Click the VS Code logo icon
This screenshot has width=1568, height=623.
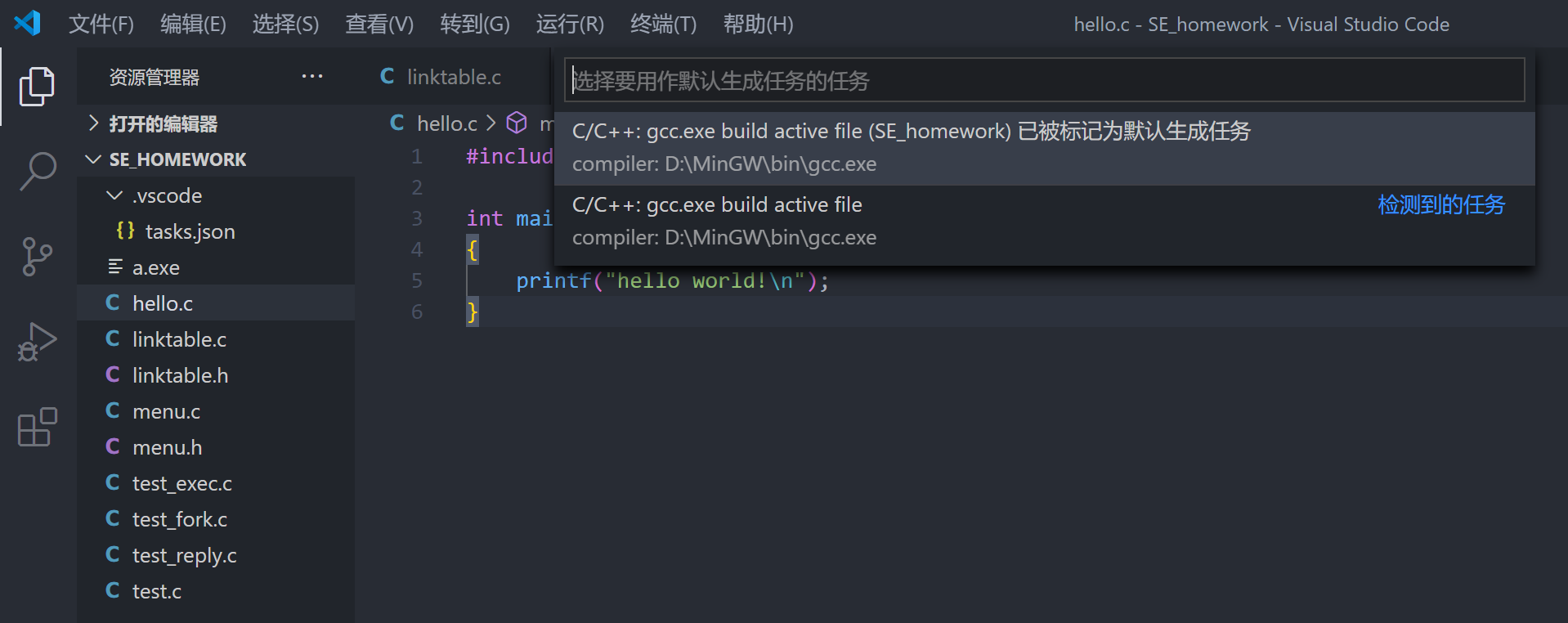[28, 23]
